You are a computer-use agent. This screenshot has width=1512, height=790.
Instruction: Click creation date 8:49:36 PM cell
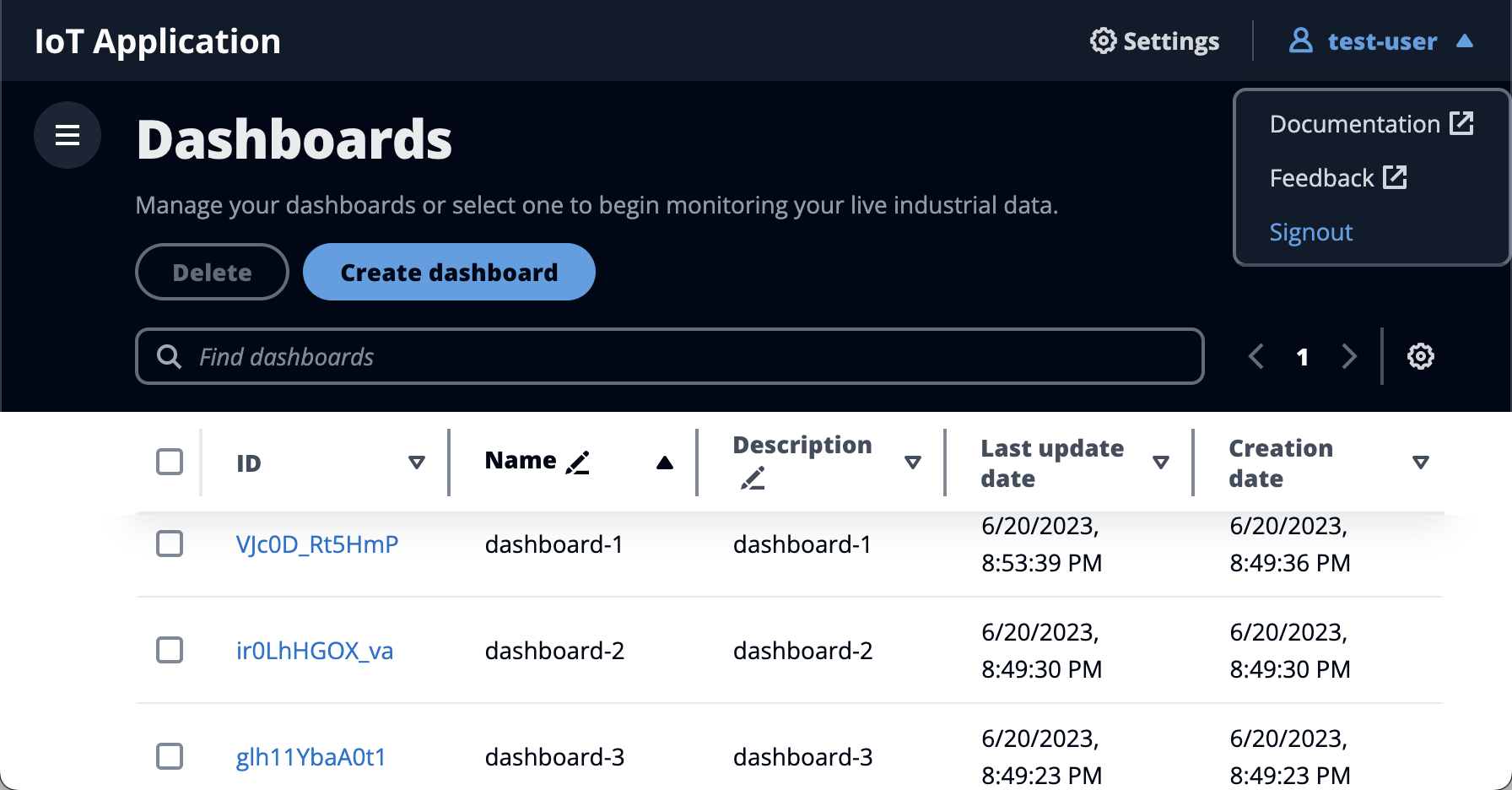[x=1290, y=544]
